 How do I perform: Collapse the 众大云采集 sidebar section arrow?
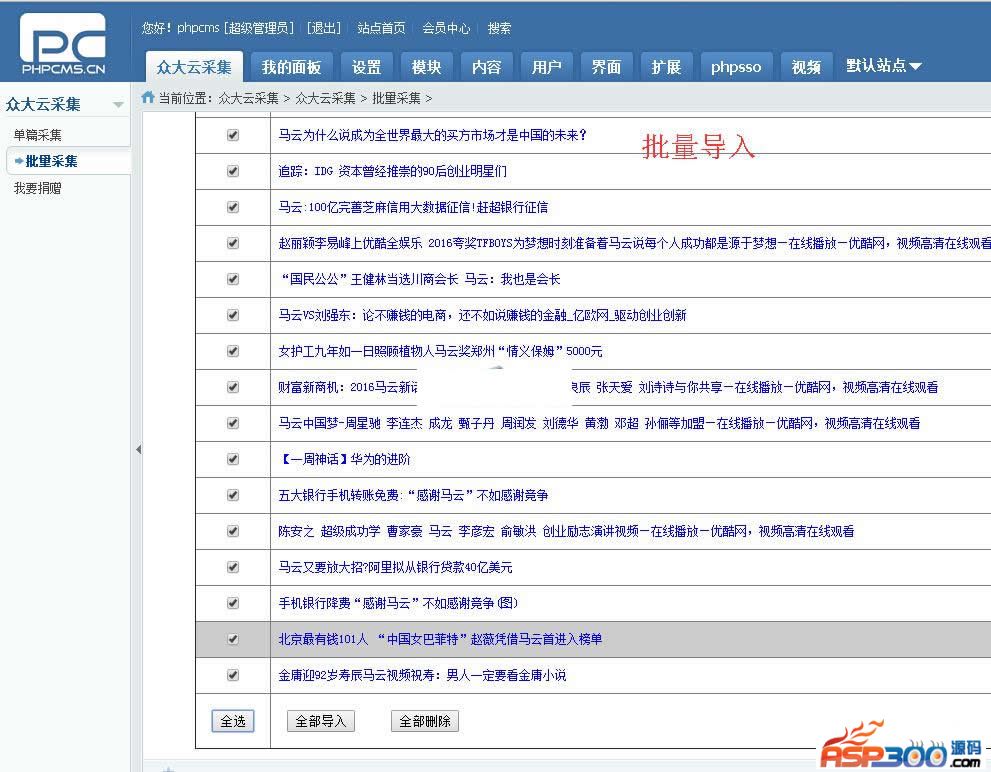(118, 105)
